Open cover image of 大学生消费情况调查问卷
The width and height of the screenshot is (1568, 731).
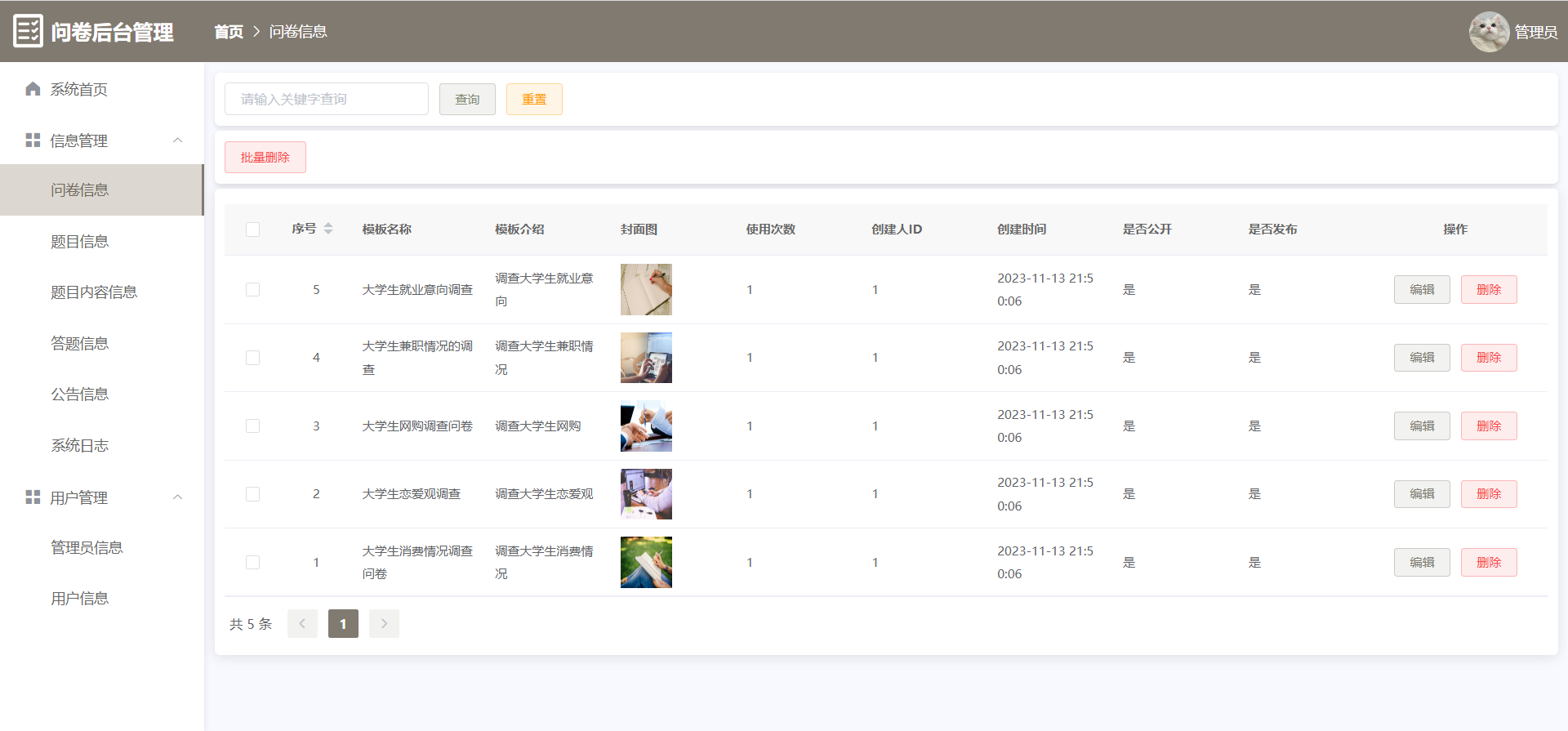[x=646, y=563]
